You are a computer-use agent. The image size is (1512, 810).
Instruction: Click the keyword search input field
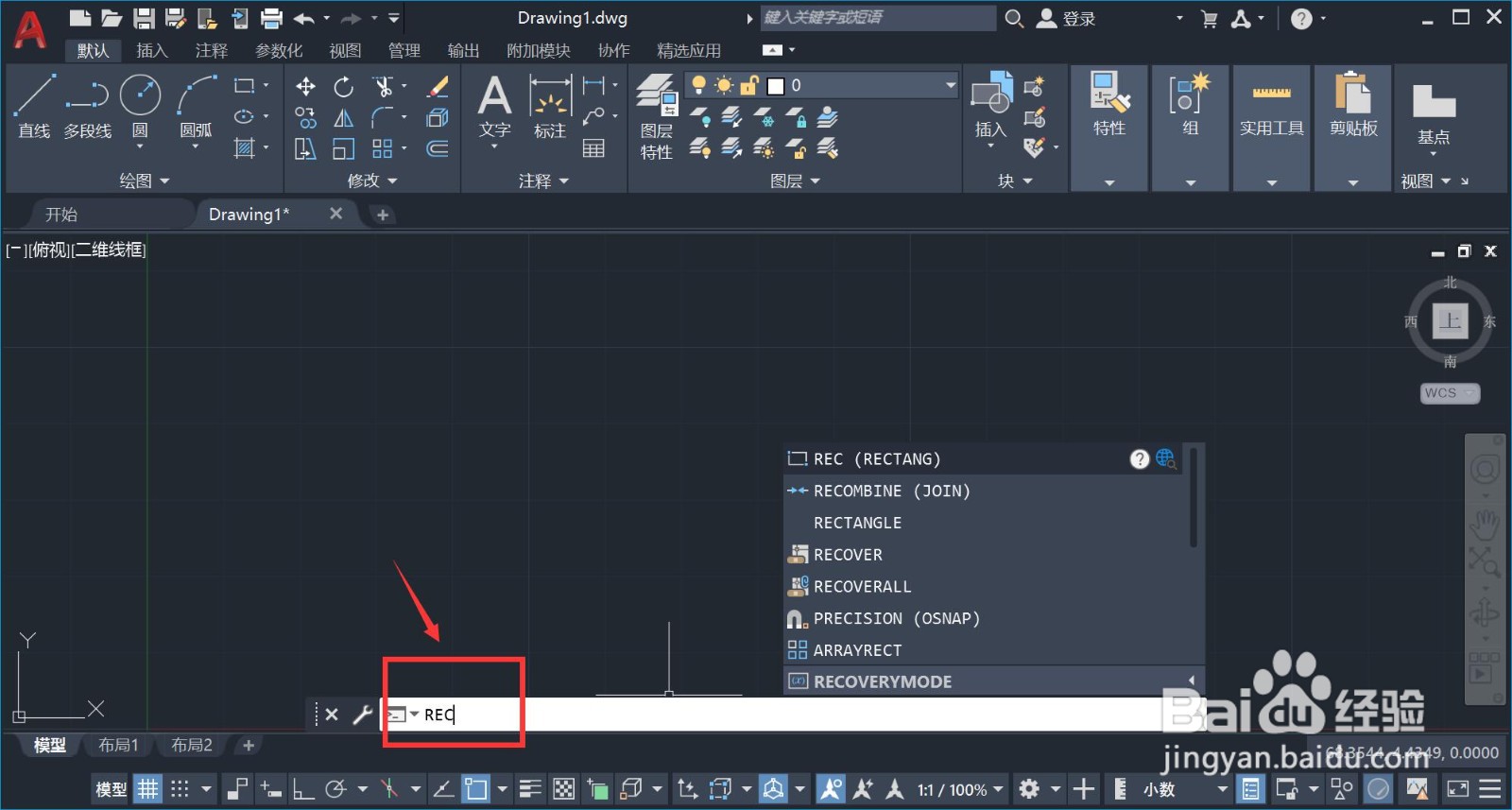(878, 18)
